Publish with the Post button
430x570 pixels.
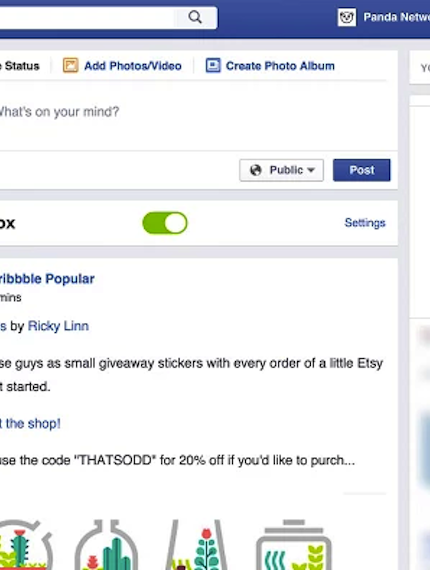(362, 170)
